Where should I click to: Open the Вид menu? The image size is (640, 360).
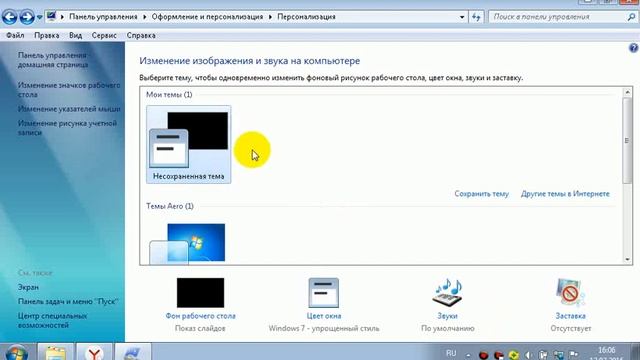pos(76,36)
